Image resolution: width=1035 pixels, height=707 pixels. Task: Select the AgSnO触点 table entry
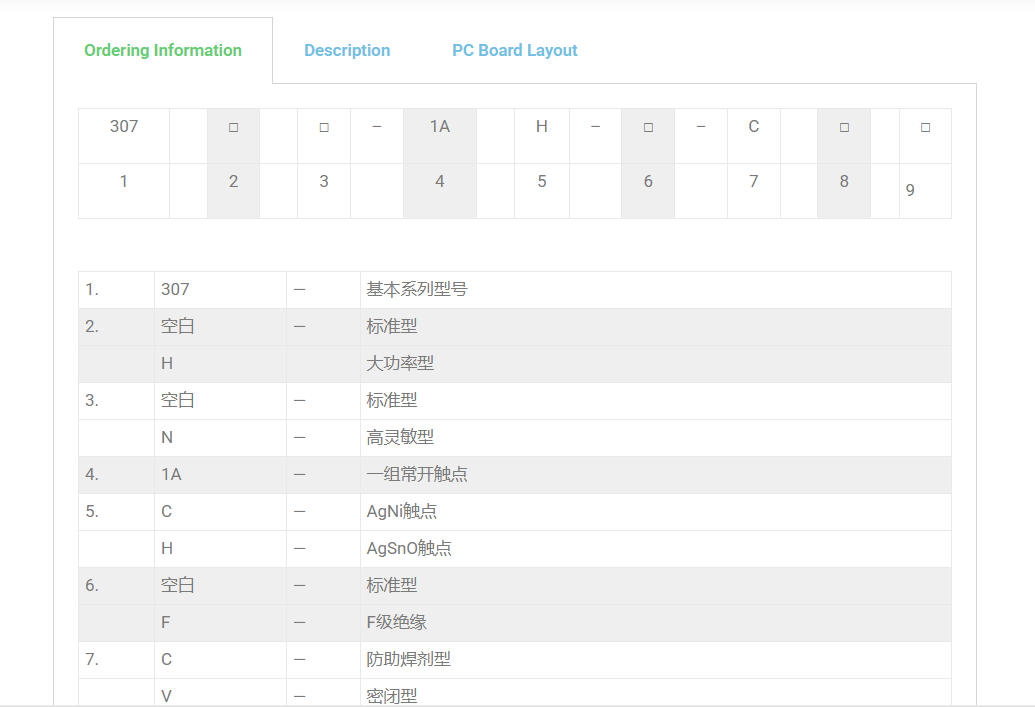pos(409,548)
